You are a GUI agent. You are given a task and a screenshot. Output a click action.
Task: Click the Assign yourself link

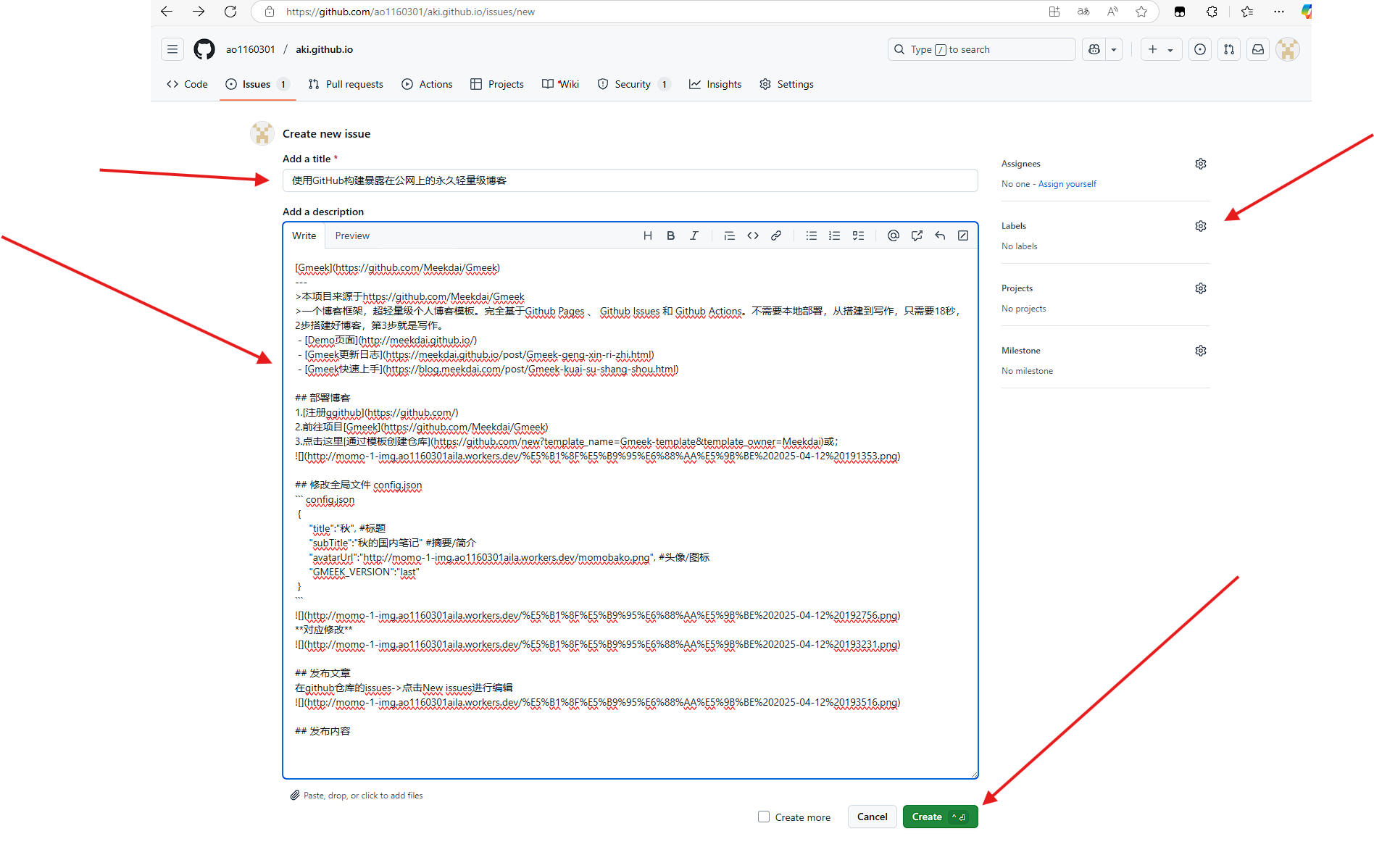[1067, 184]
